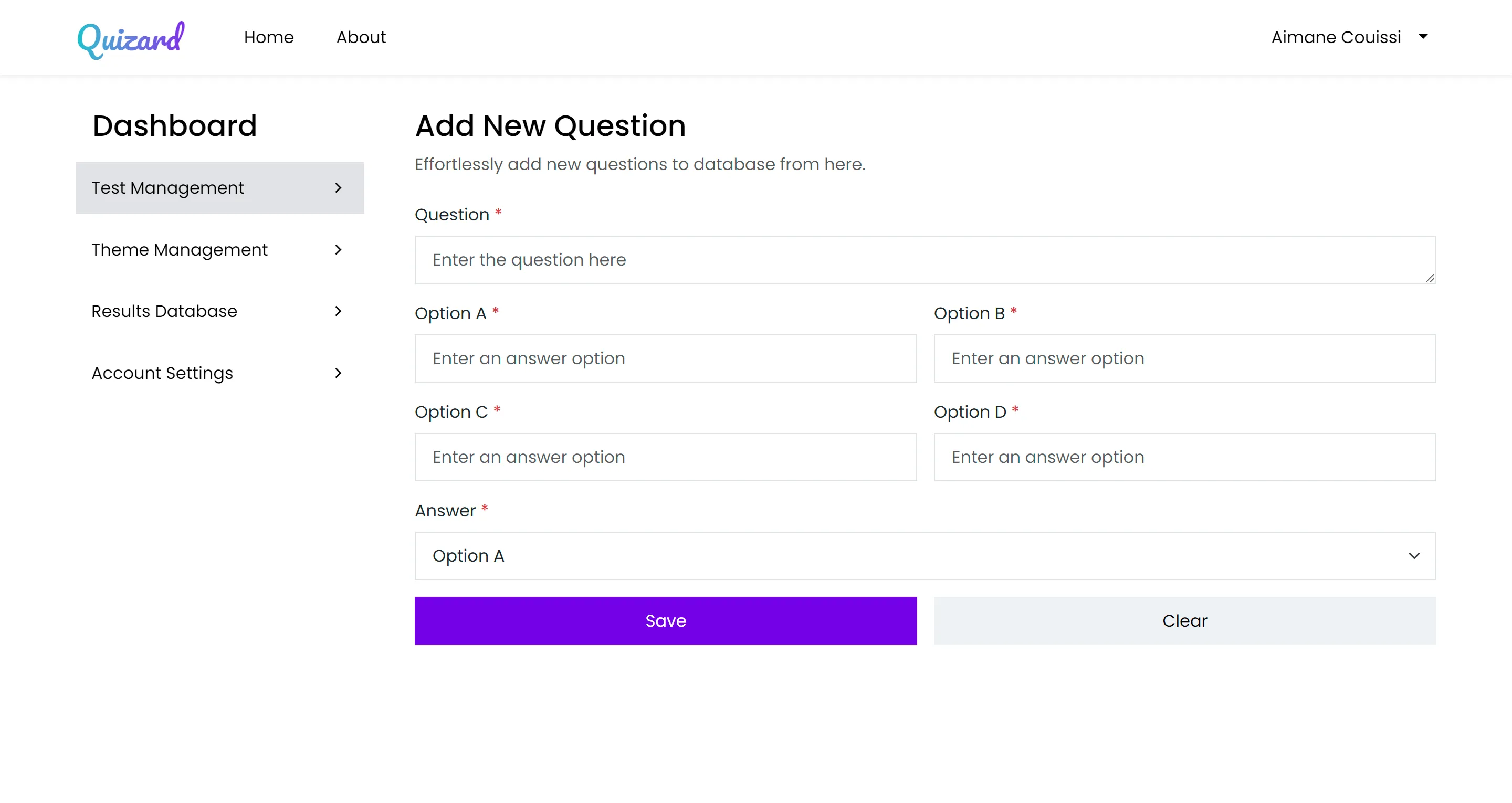The height and width of the screenshot is (803, 1512).
Task: Expand Test Management chevron arrow
Action: 338,188
